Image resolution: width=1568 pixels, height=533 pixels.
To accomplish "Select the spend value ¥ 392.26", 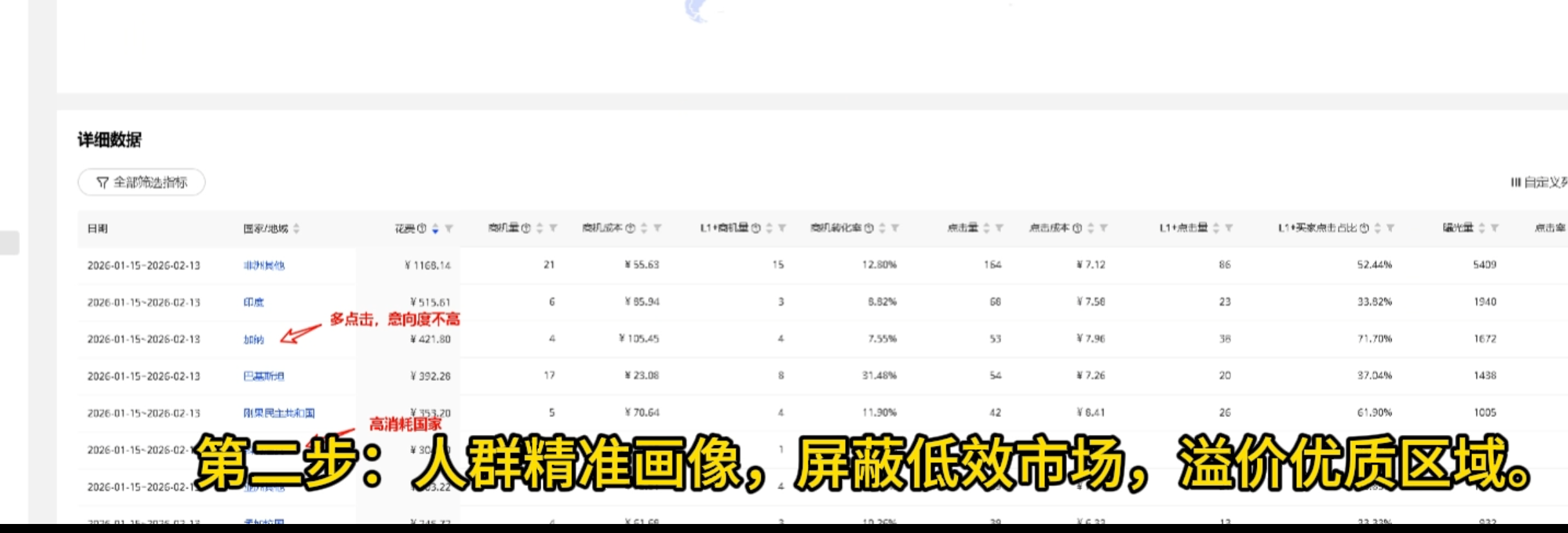I will click(430, 376).
